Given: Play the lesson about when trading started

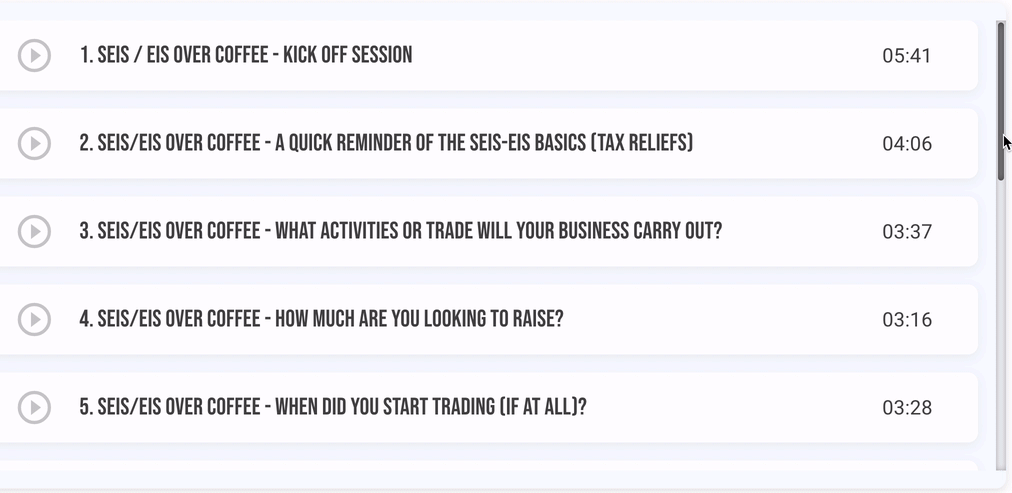Looking at the screenshot, I should [34, 407].
